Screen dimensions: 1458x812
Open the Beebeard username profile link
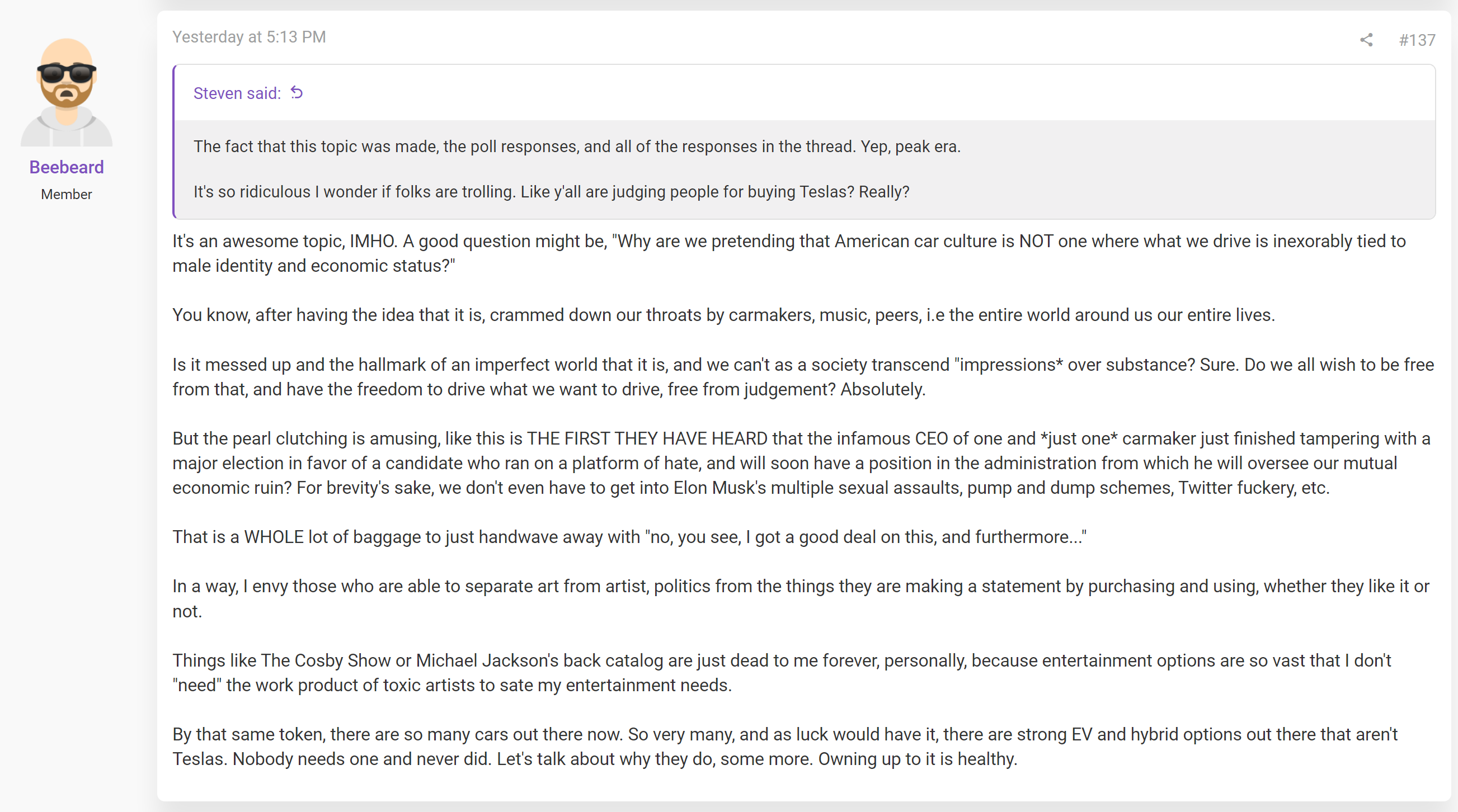66,167
